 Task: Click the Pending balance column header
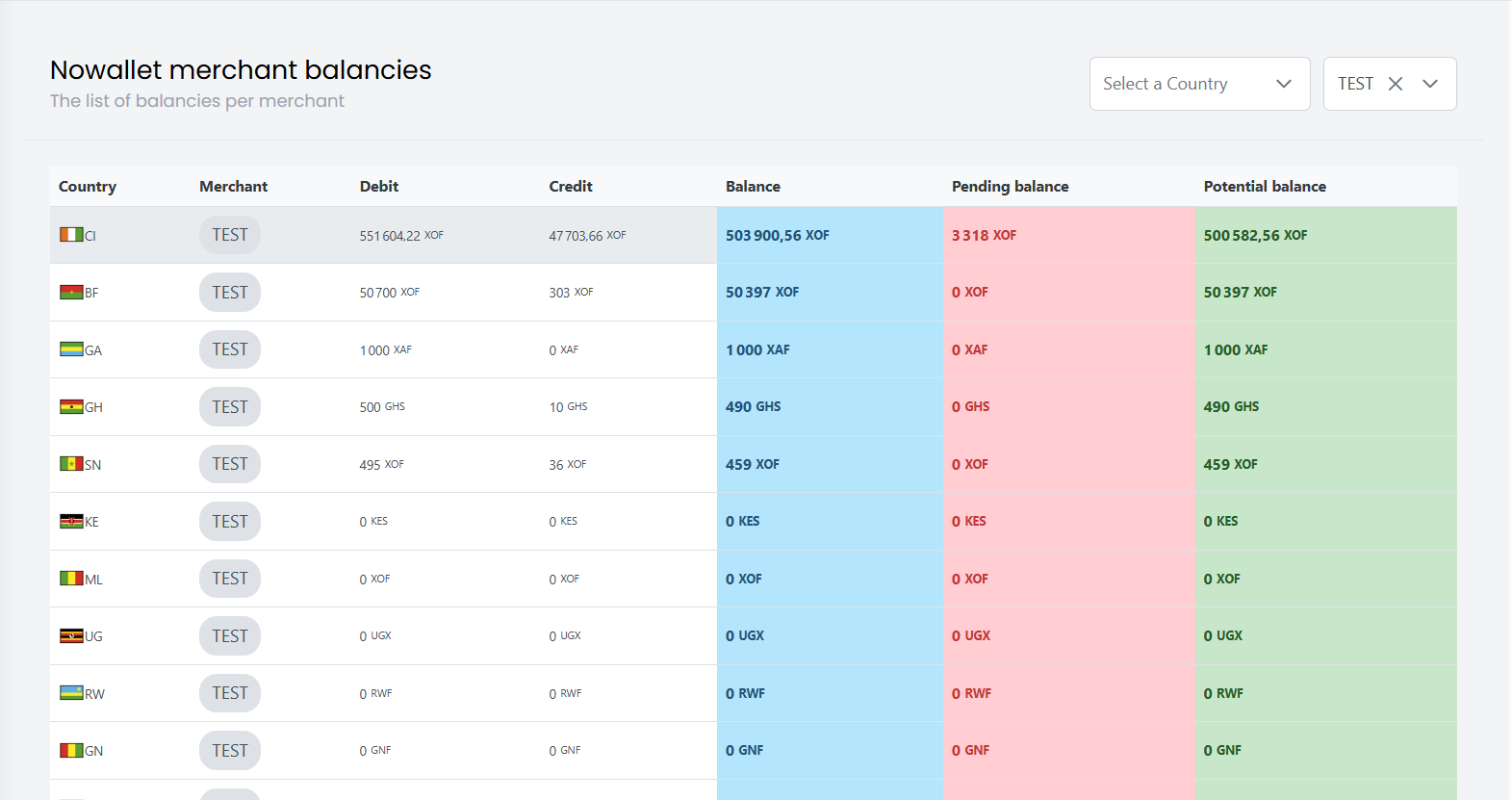click(1010, 187)
